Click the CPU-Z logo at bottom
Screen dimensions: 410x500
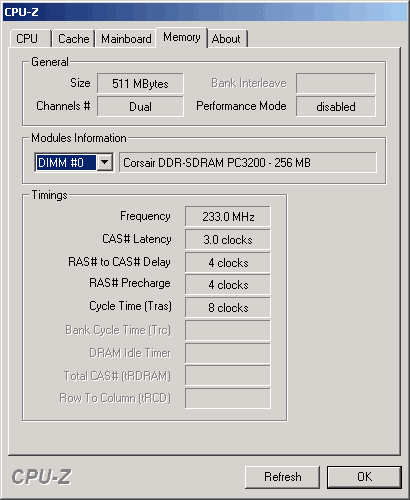pyautogui.click(x=42, y=477)
